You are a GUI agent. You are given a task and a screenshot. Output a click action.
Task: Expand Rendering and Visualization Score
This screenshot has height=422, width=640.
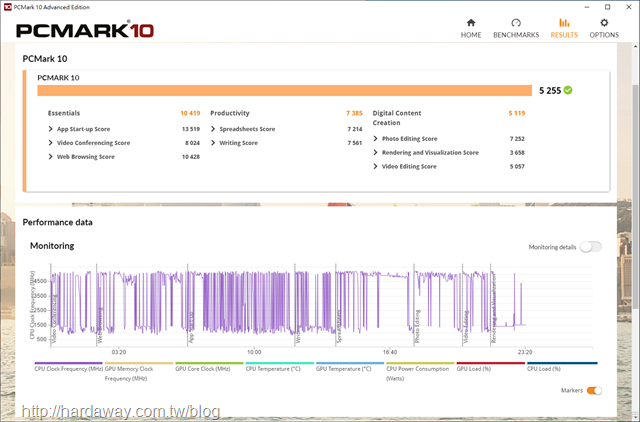(x=376, y=153)
